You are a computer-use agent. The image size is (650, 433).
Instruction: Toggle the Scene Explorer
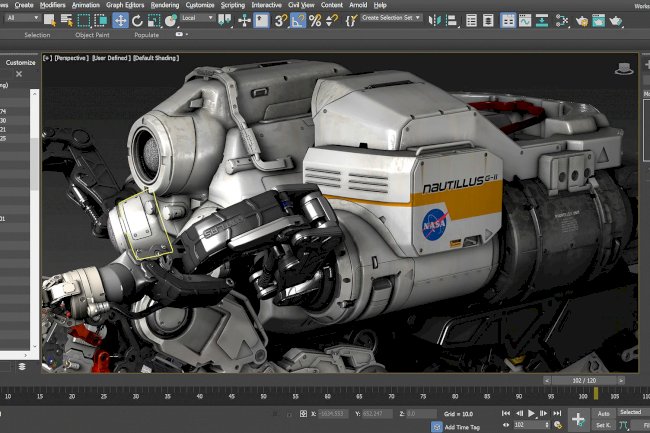pyautogui.click(x=471, y=20)
